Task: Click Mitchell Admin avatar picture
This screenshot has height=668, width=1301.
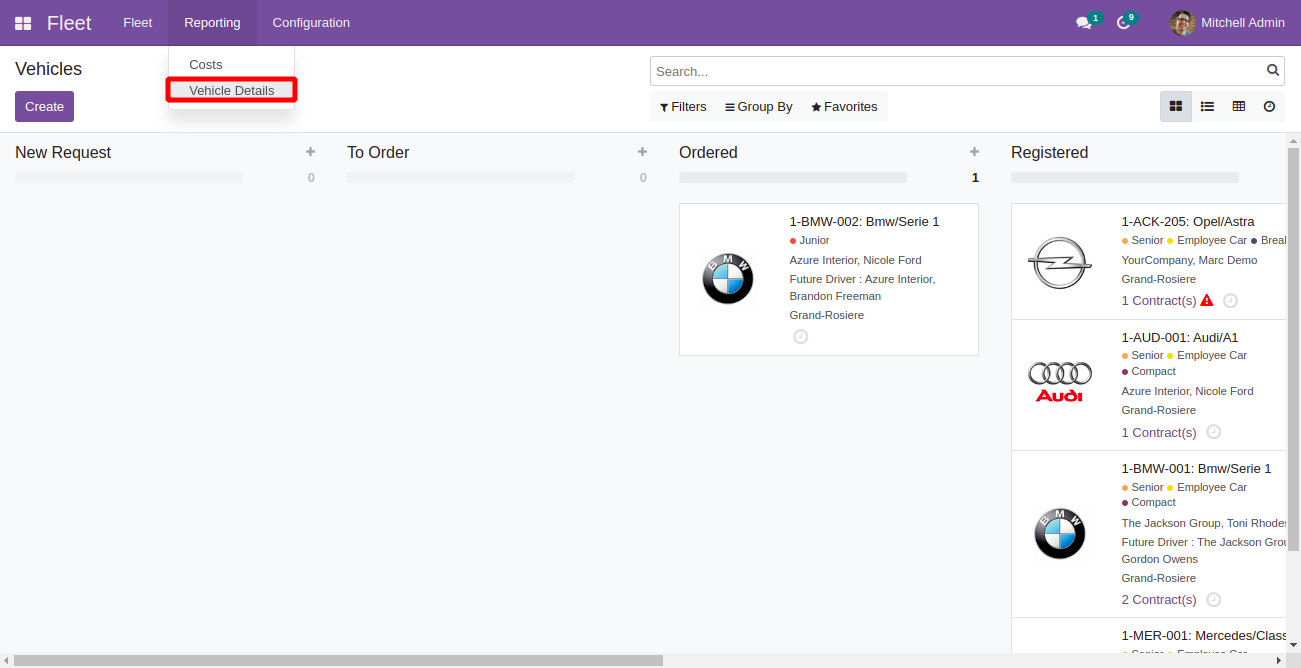Action: [x=1183, y=23]
